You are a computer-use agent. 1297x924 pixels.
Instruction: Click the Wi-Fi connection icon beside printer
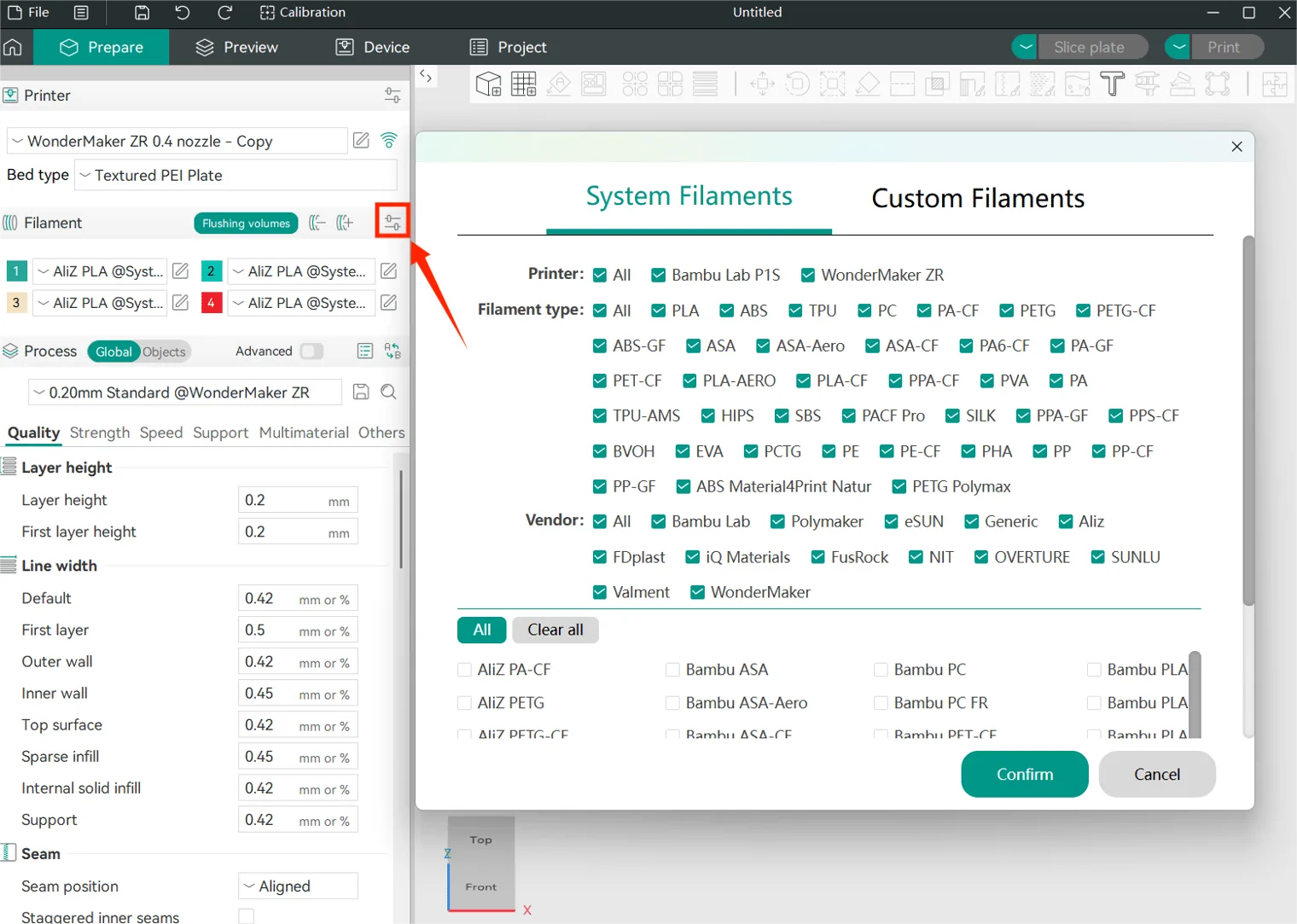(389, 140)
